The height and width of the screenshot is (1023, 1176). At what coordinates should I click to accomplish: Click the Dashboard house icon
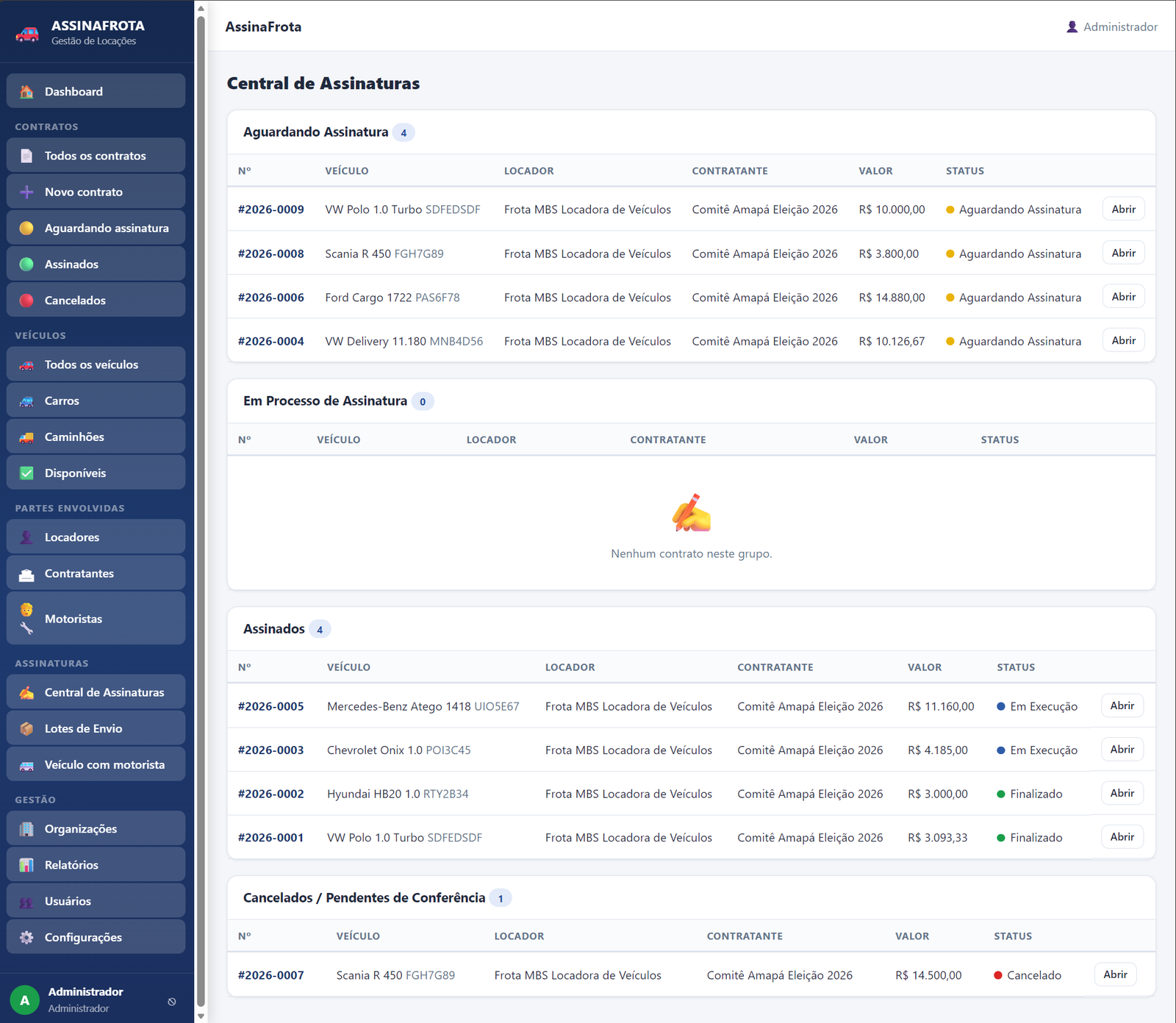(x=26, y=92)
